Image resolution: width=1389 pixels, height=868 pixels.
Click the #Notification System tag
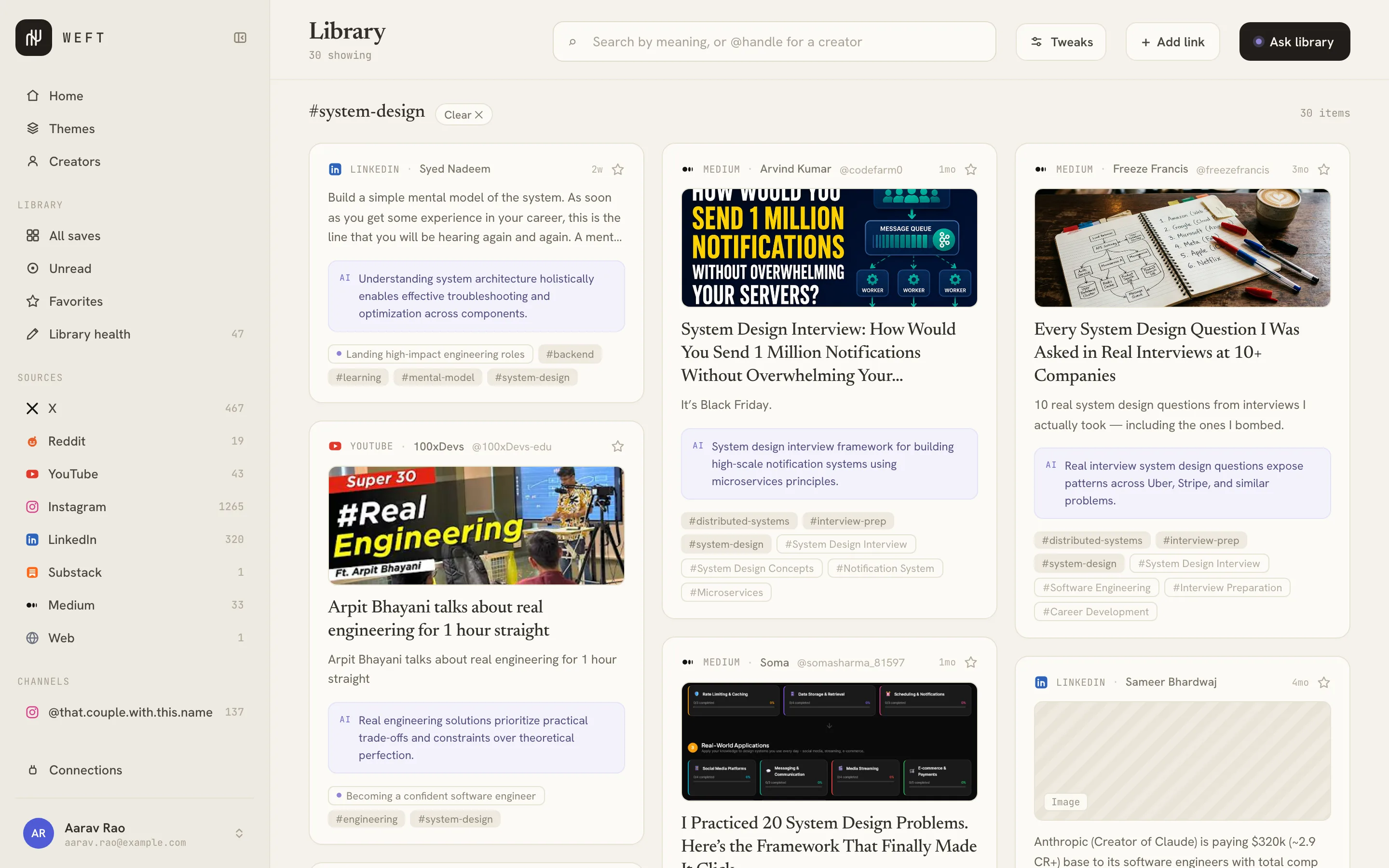coord(885,569)
